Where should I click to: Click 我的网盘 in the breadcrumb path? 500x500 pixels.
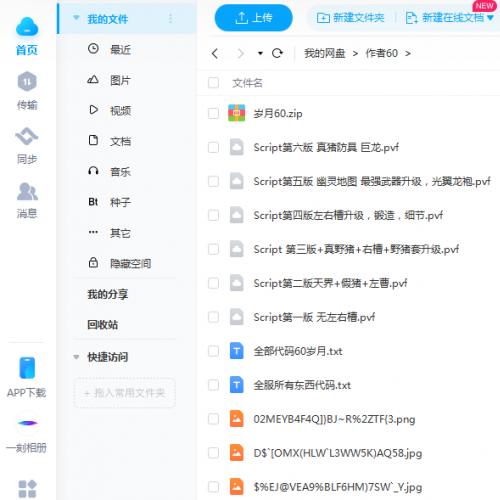click(x=324, y=53)
